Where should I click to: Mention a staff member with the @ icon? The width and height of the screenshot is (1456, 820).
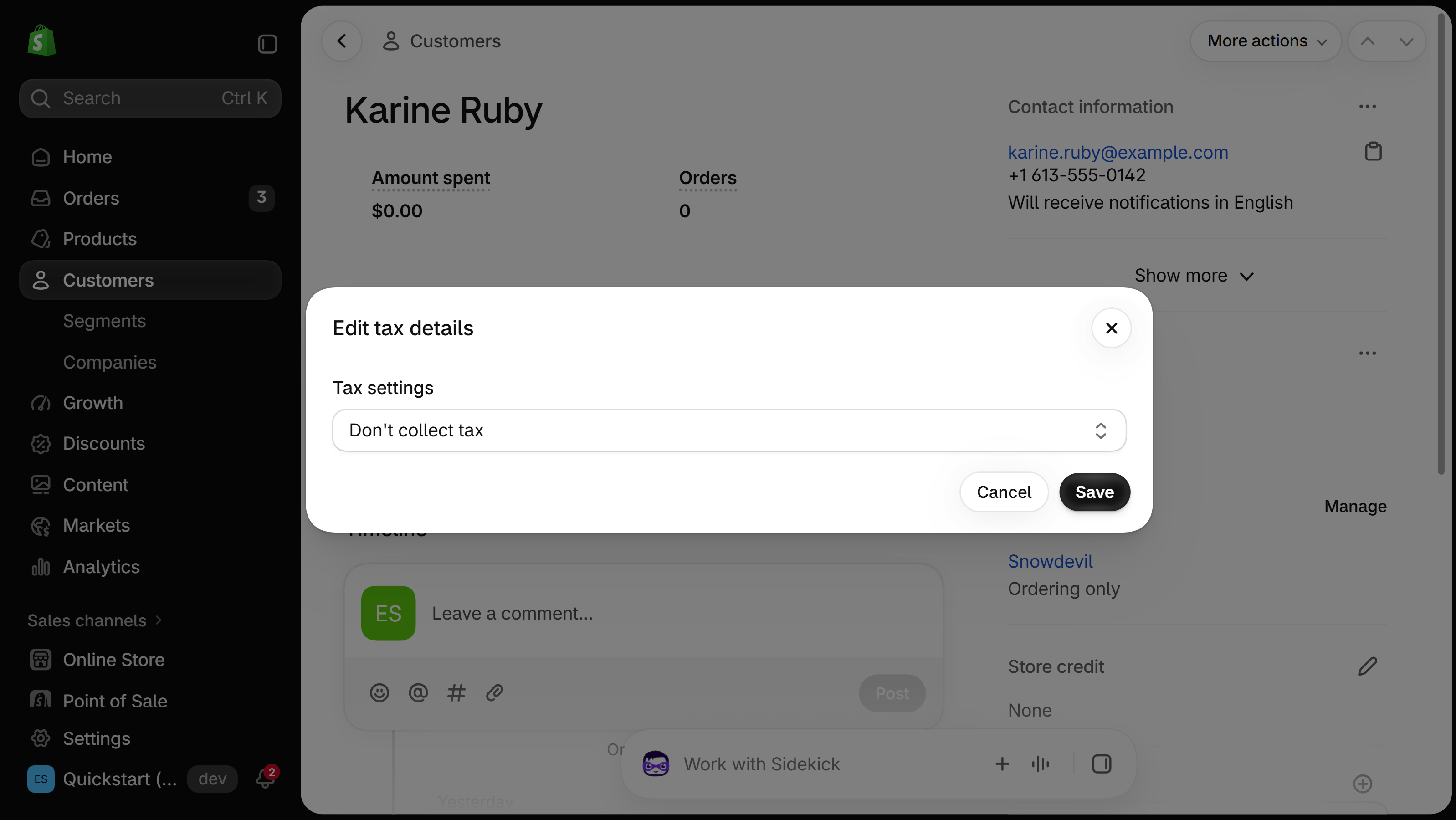click(418, 692)
